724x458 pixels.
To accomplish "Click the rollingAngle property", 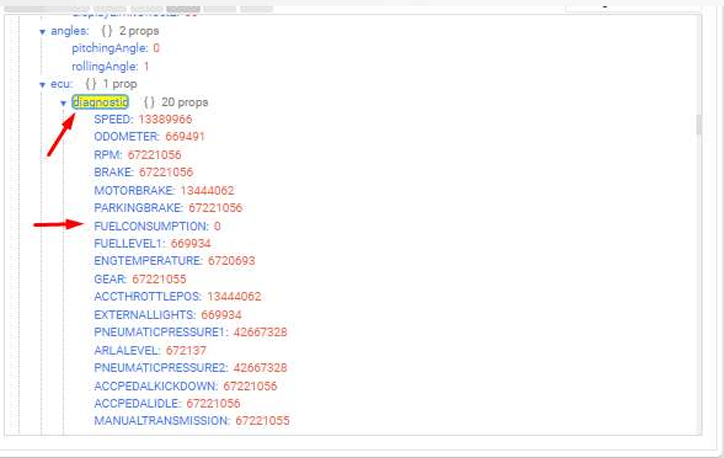I will coord(106,66).
